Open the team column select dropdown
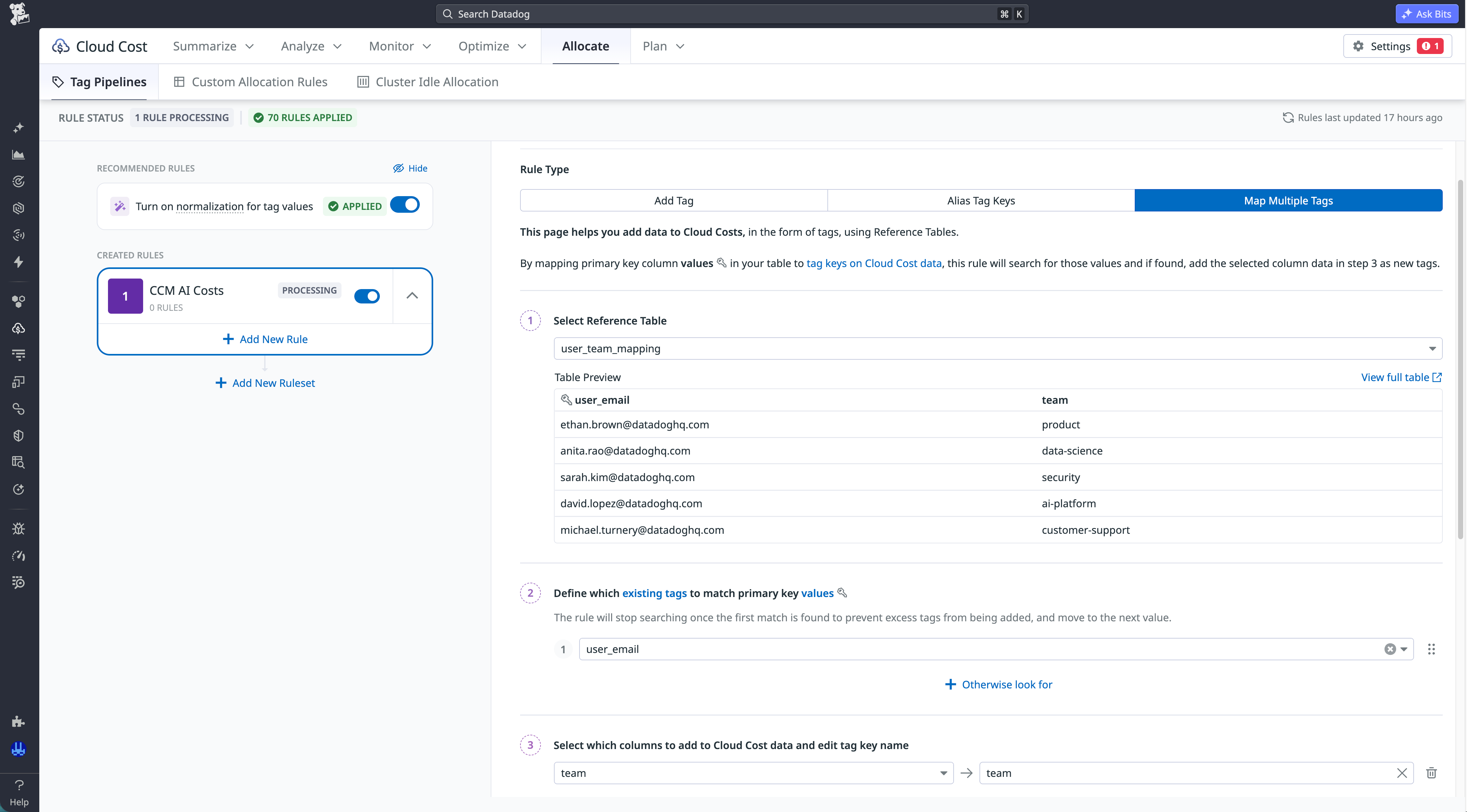The height and width of the screenshot is (812, 1467). (753, 773)
